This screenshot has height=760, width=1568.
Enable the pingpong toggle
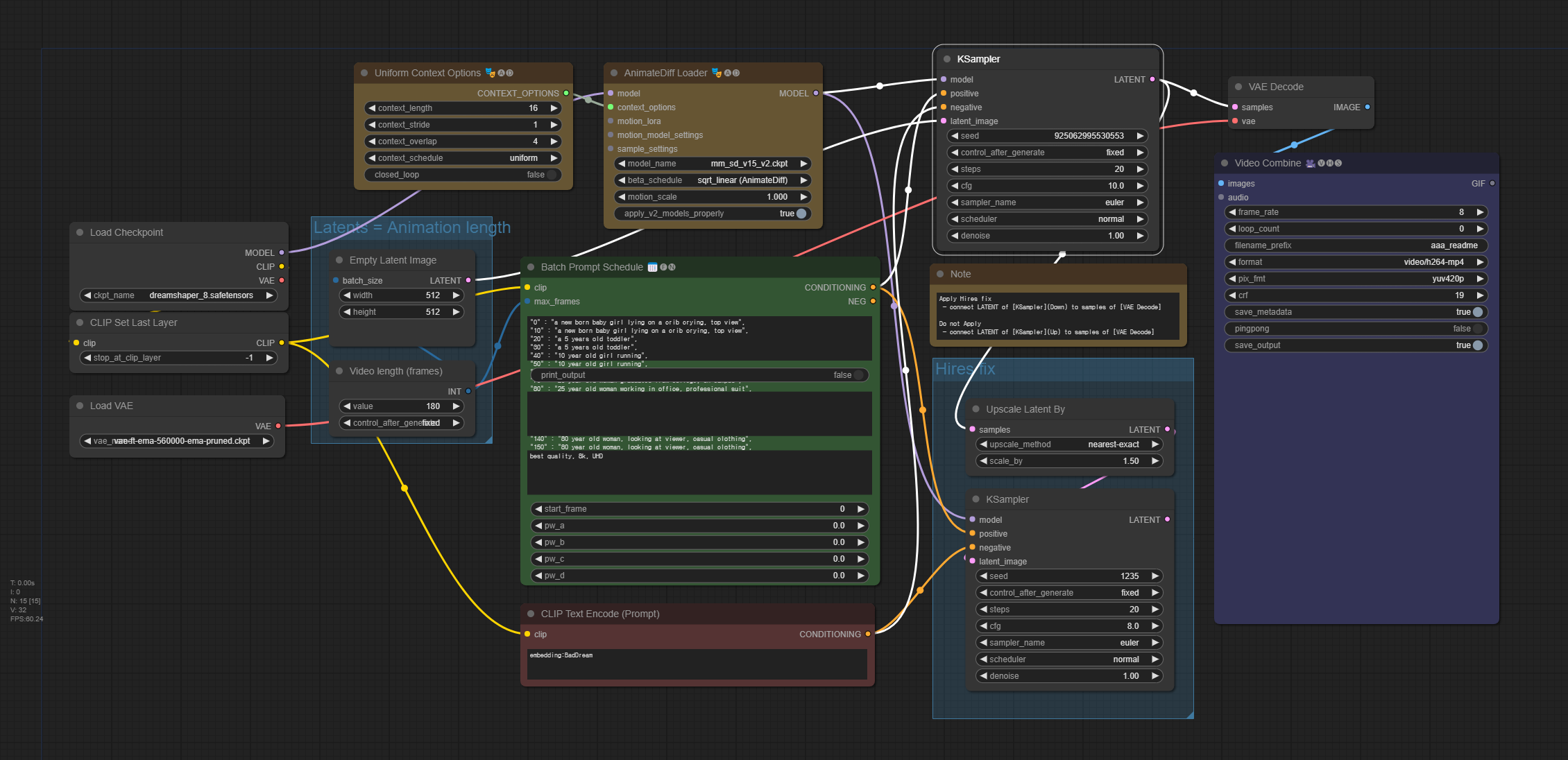(x=1477, y=329)
